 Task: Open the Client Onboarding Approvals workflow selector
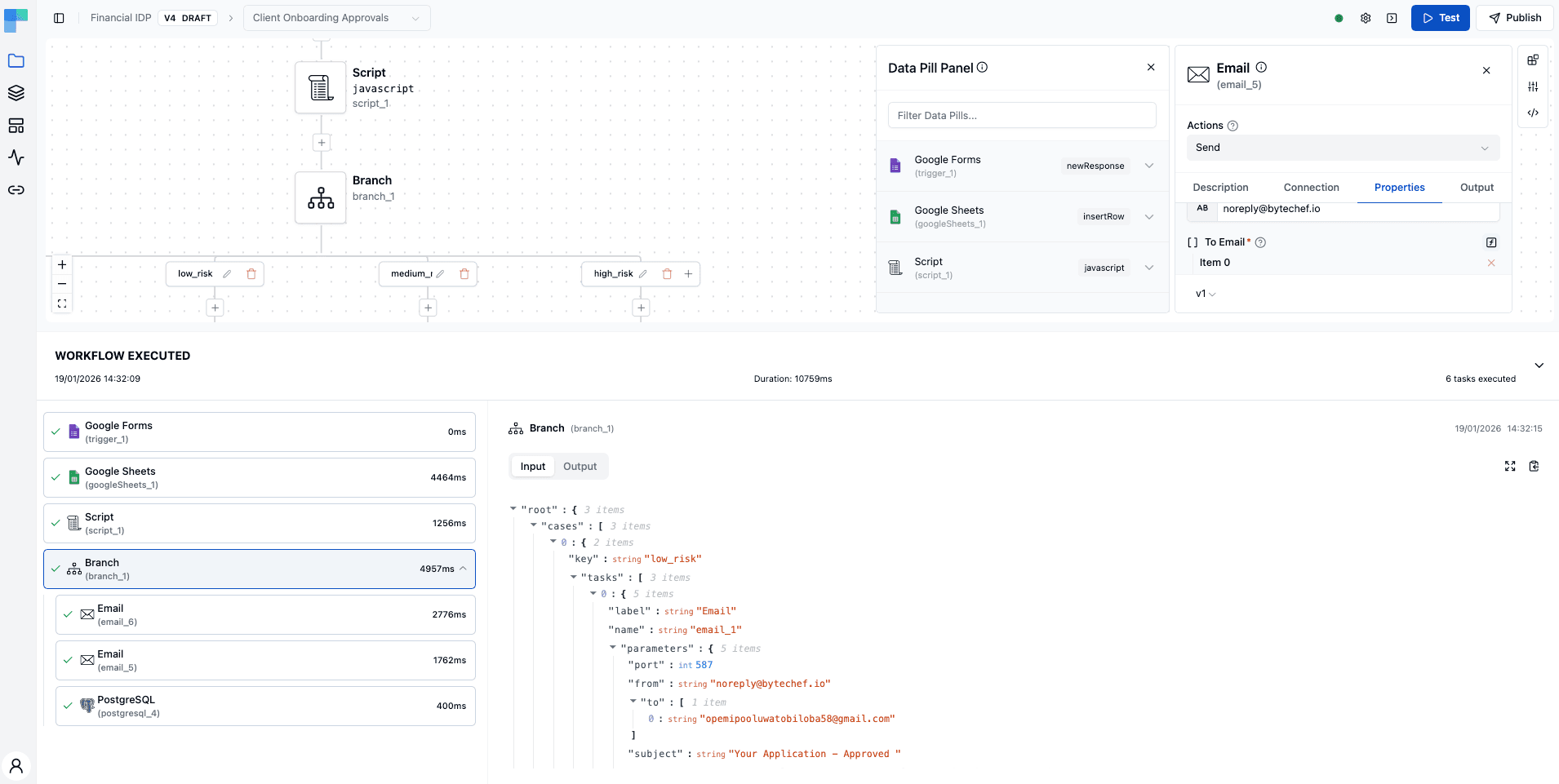coord(335,17)
